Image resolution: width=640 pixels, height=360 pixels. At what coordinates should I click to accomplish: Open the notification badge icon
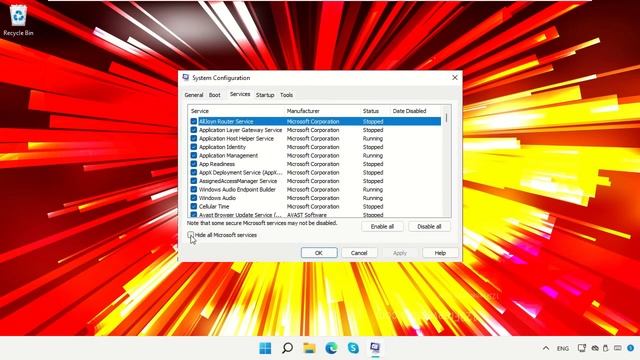point(631,348)
